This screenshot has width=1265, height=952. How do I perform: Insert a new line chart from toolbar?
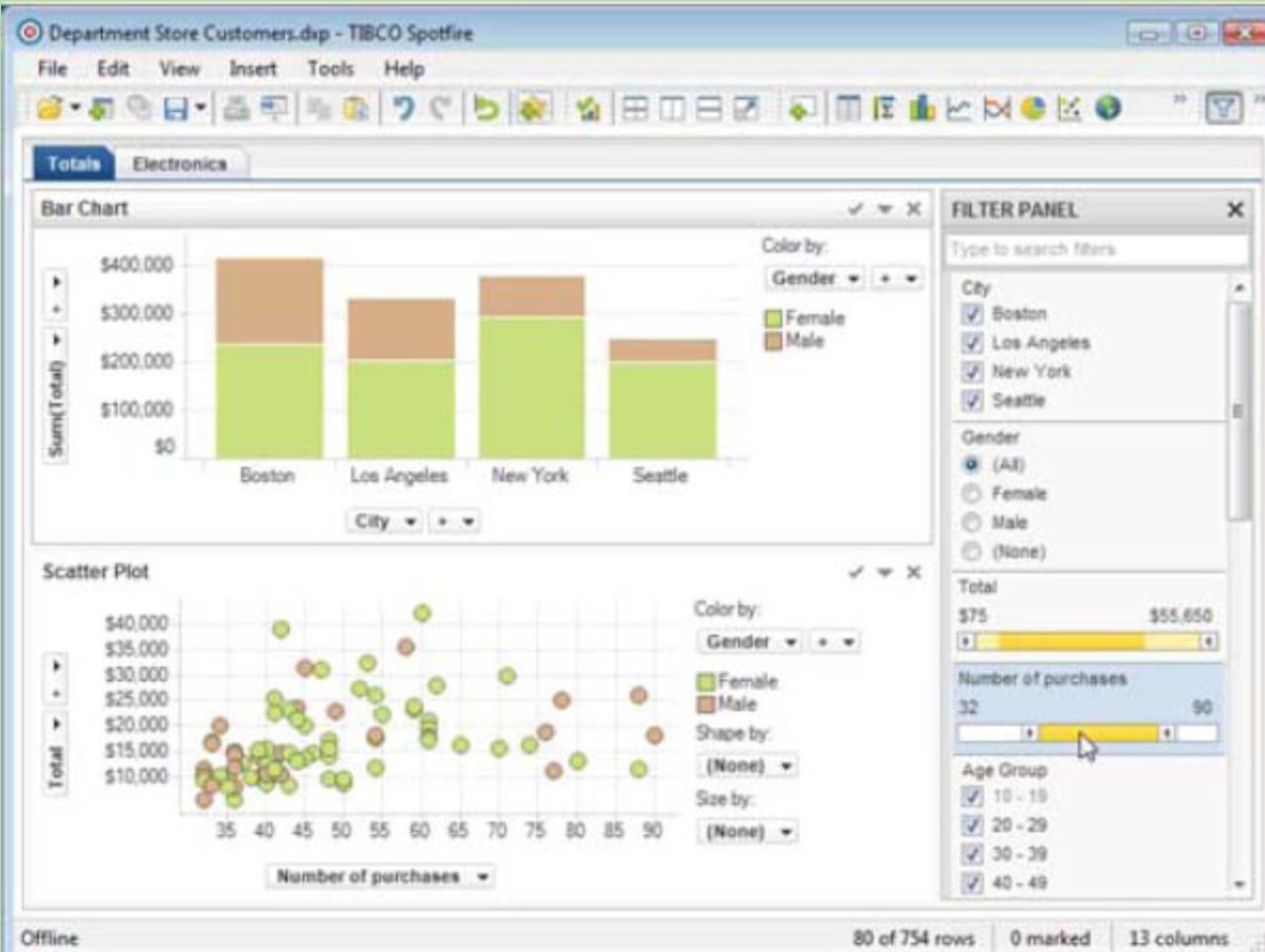click(x=958, y=108)
